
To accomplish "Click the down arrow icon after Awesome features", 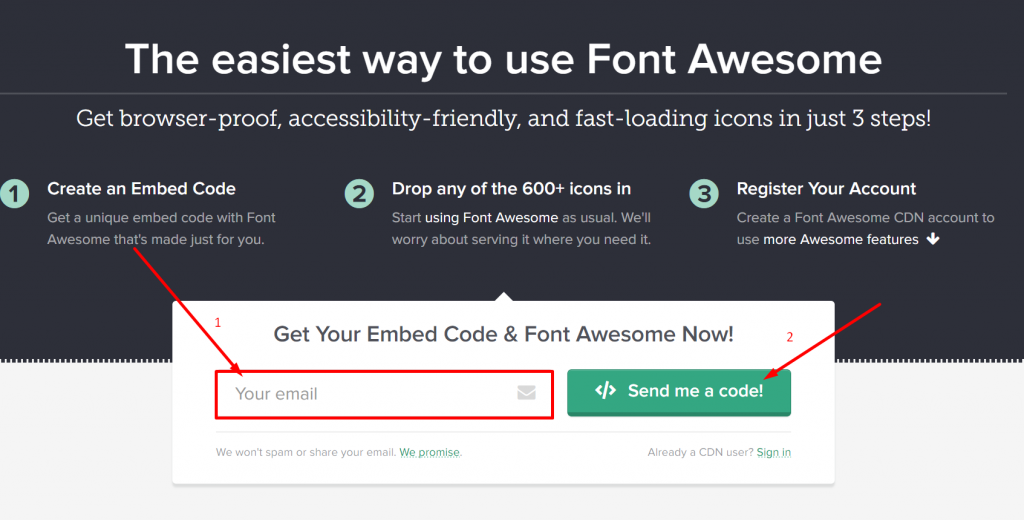I will [933, 239].
